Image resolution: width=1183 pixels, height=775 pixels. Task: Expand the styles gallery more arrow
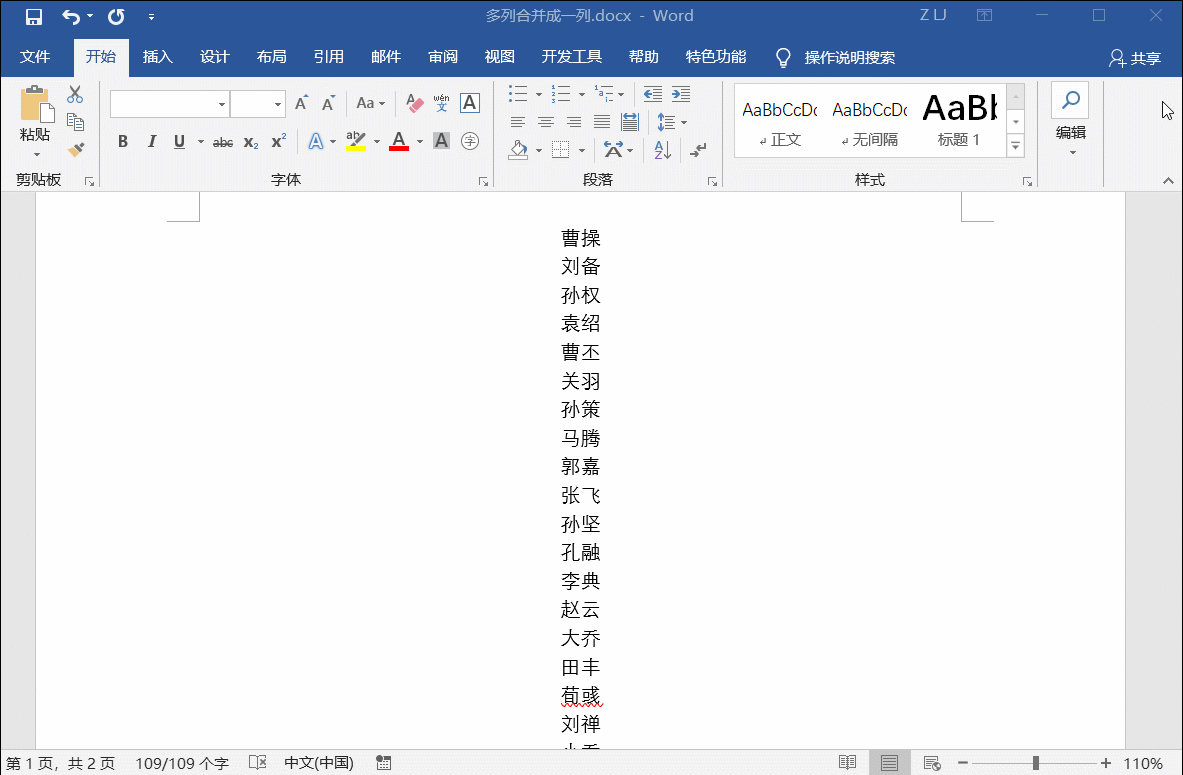pos(1016,146)
